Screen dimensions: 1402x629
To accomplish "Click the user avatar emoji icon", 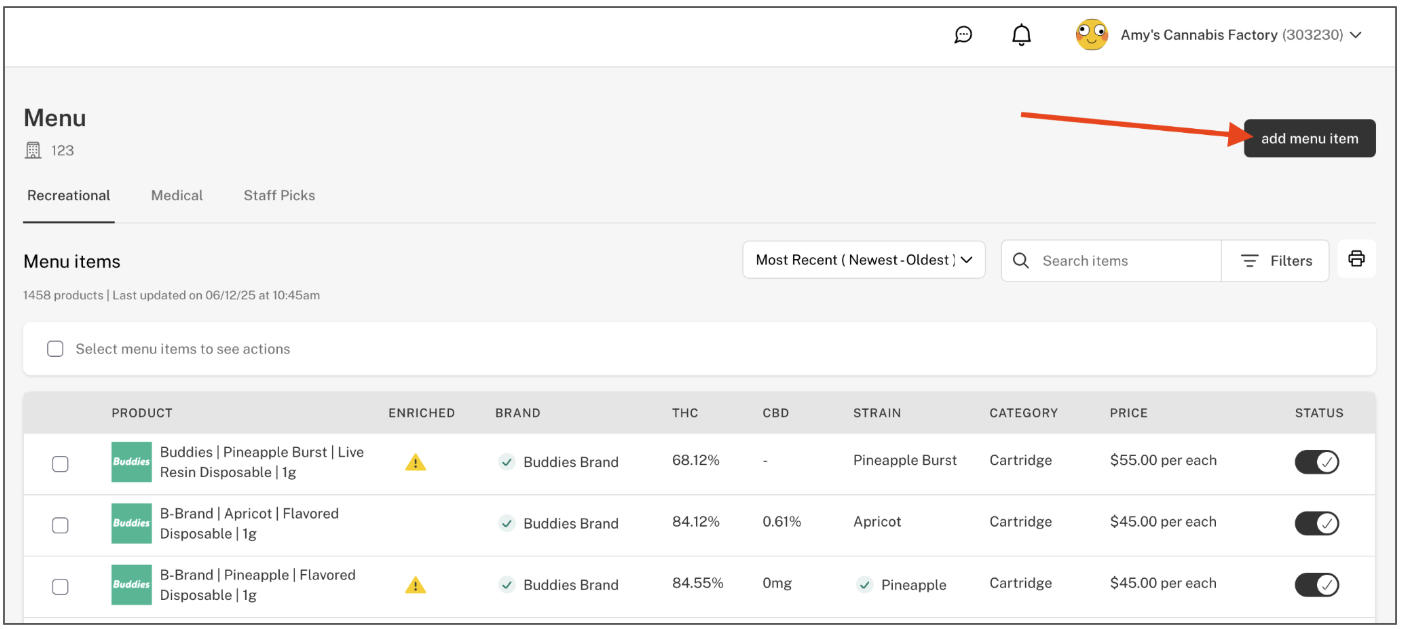I will tap(1091, 35).
